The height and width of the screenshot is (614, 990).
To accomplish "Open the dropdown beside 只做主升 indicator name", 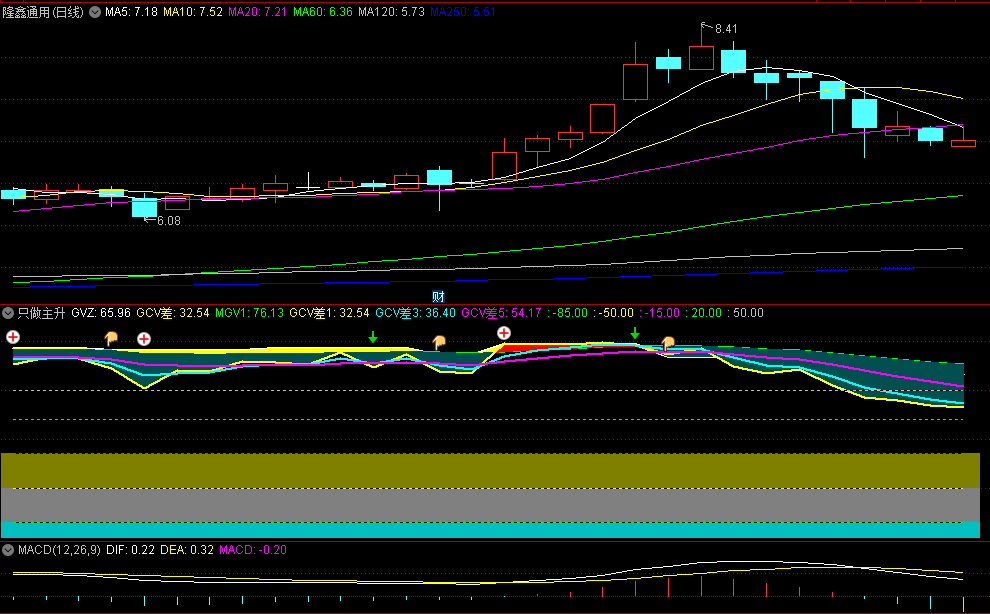I will click(x=8, y=313).
